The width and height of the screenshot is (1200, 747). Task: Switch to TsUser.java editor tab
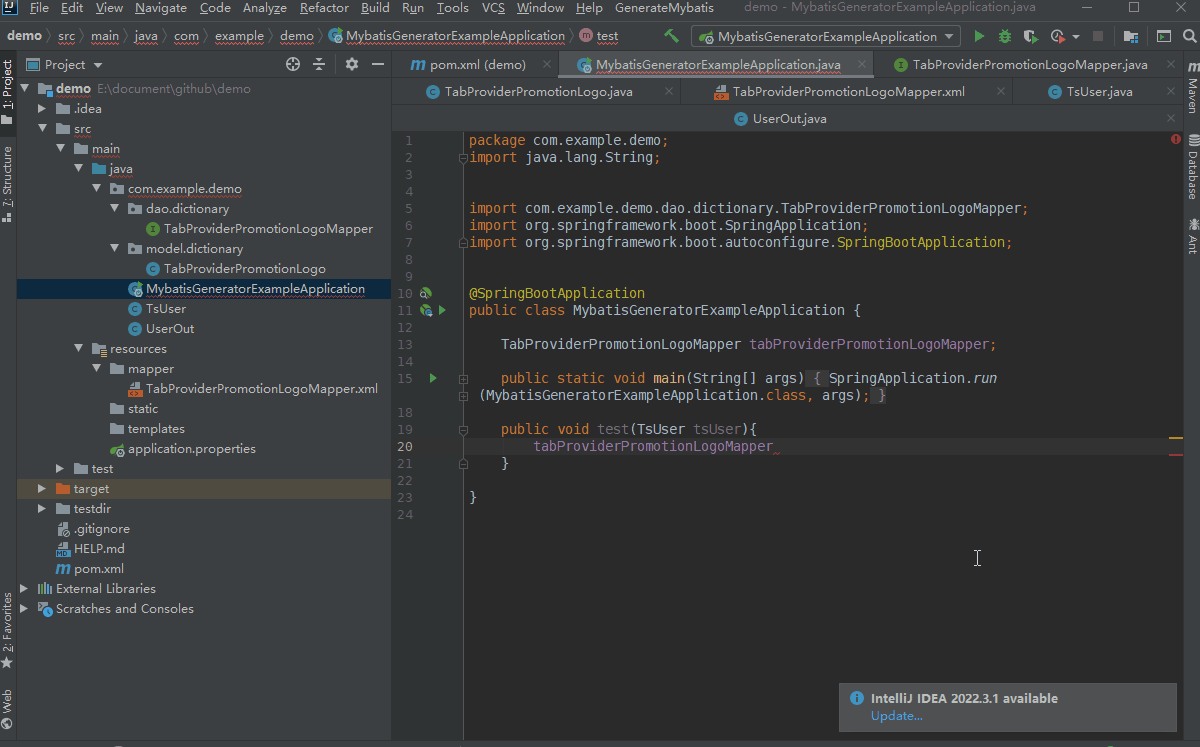(x=1099, y=92)
